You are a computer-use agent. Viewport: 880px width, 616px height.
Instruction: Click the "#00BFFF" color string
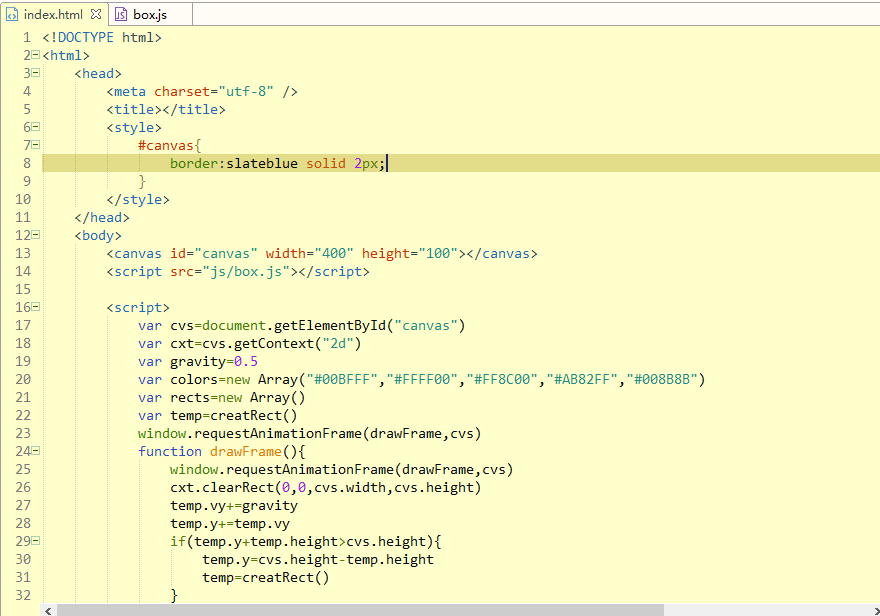(x=342, y=379)
